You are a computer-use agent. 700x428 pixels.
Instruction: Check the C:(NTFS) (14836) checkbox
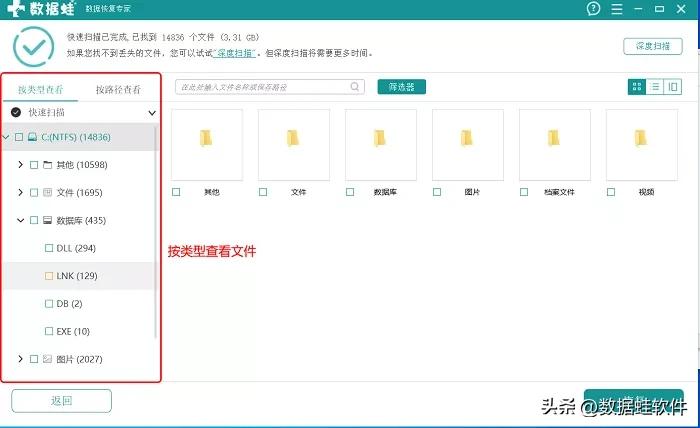tap(19, 137)
